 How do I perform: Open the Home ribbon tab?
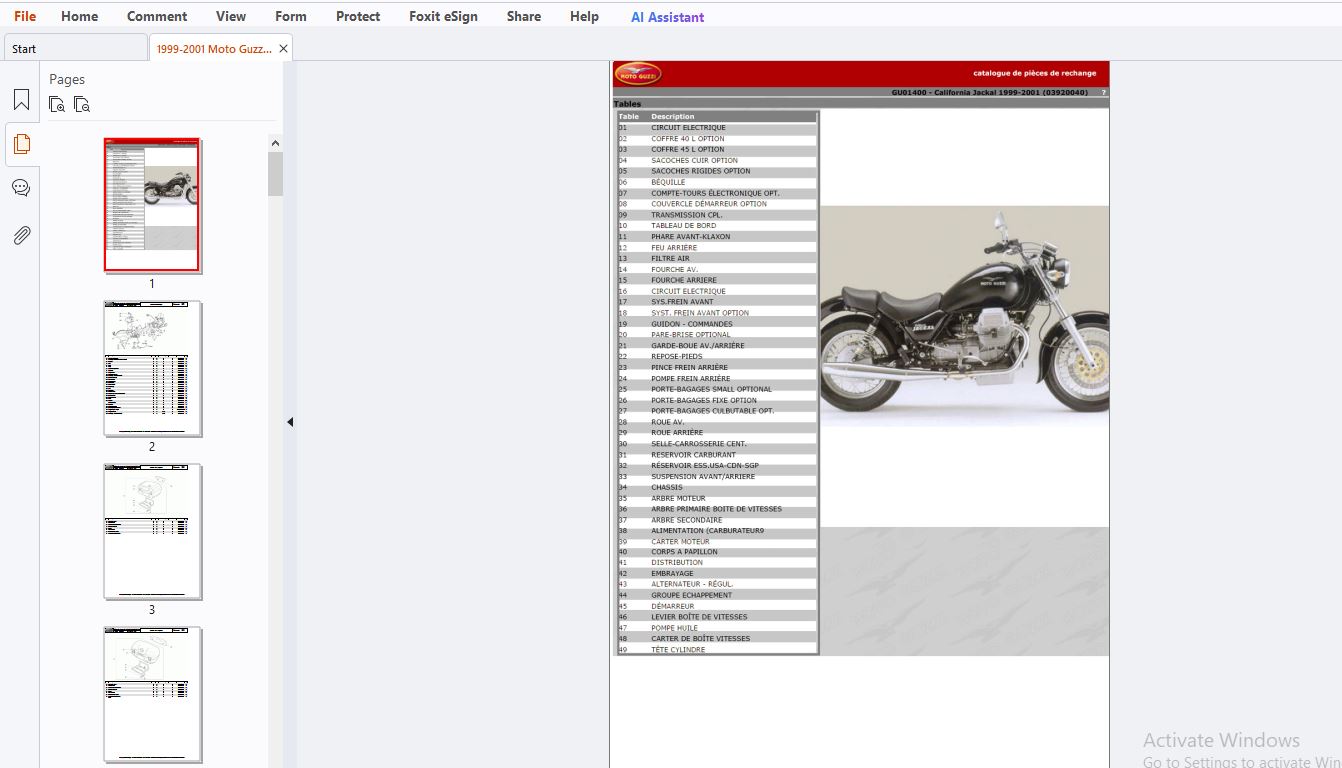pyautogui.click(x=80, y=16)
